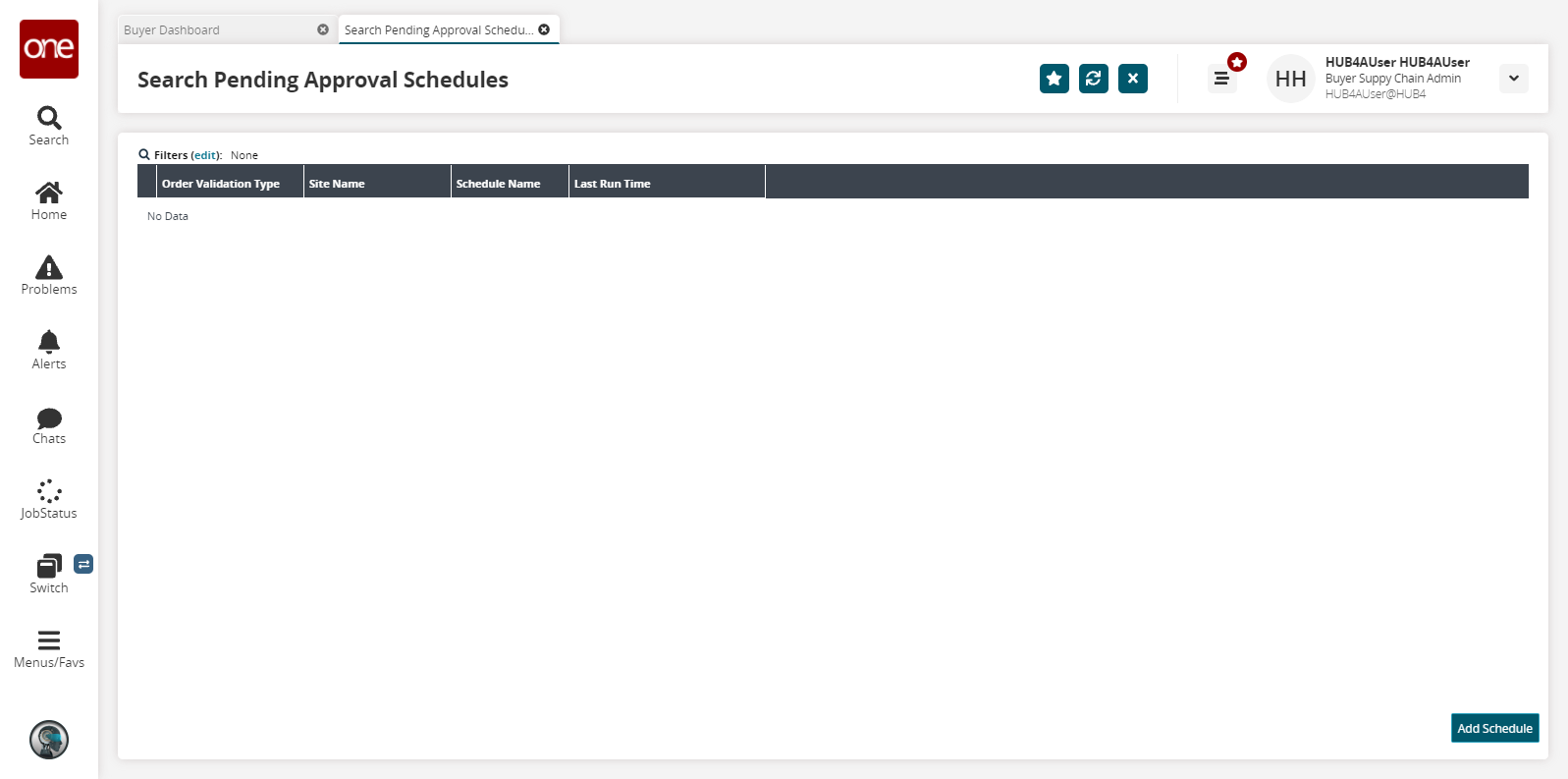Viewport: 1568px width, 779px height.
Task: Select the Search Pending Approval Schedules tab
Action: (439, 29)
